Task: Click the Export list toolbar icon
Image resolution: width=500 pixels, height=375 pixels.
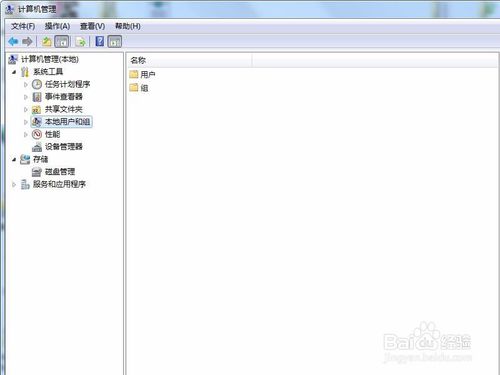Action: (x=81, y=42)
